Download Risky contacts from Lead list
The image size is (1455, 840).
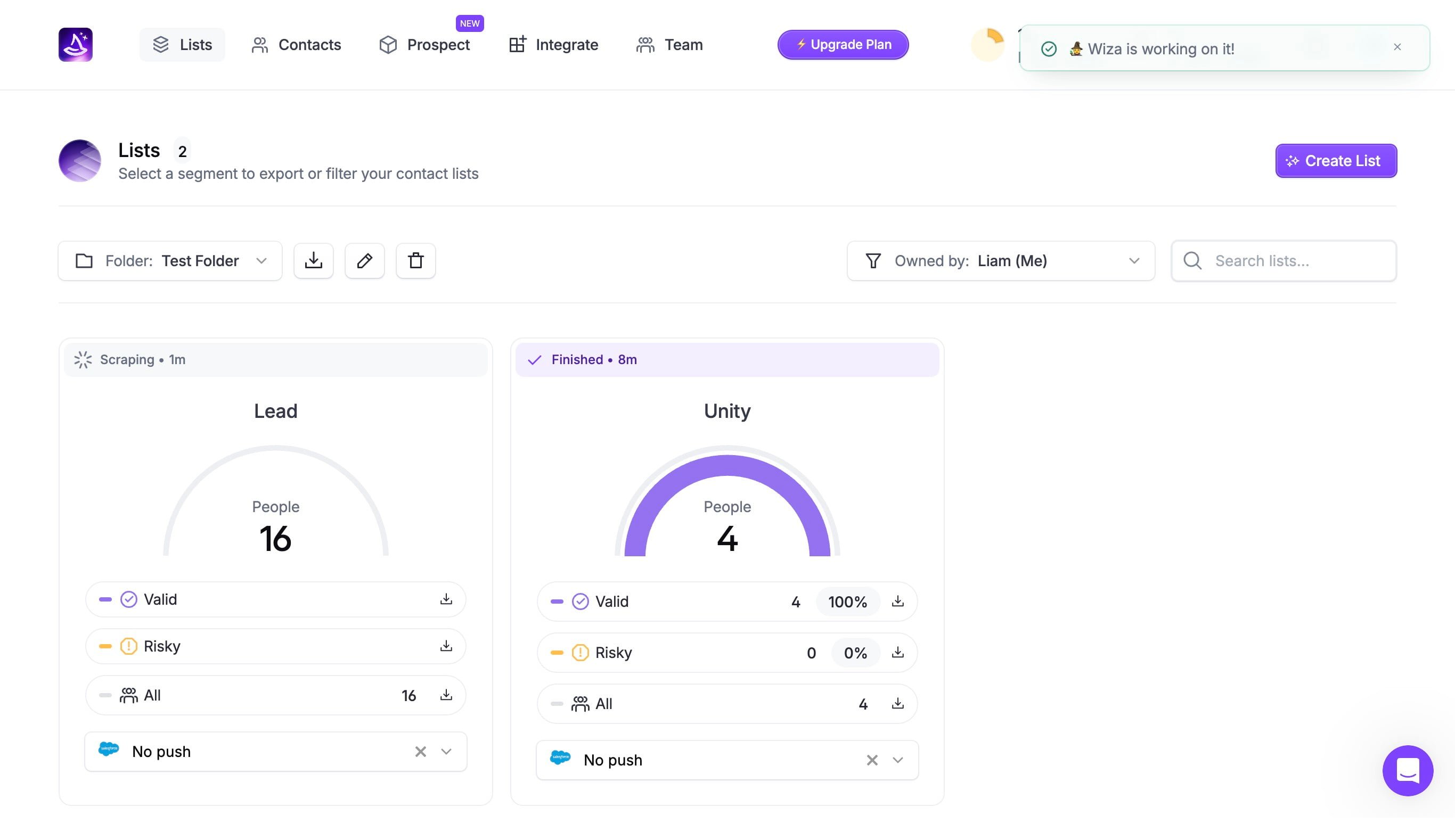tap(446, 646)
